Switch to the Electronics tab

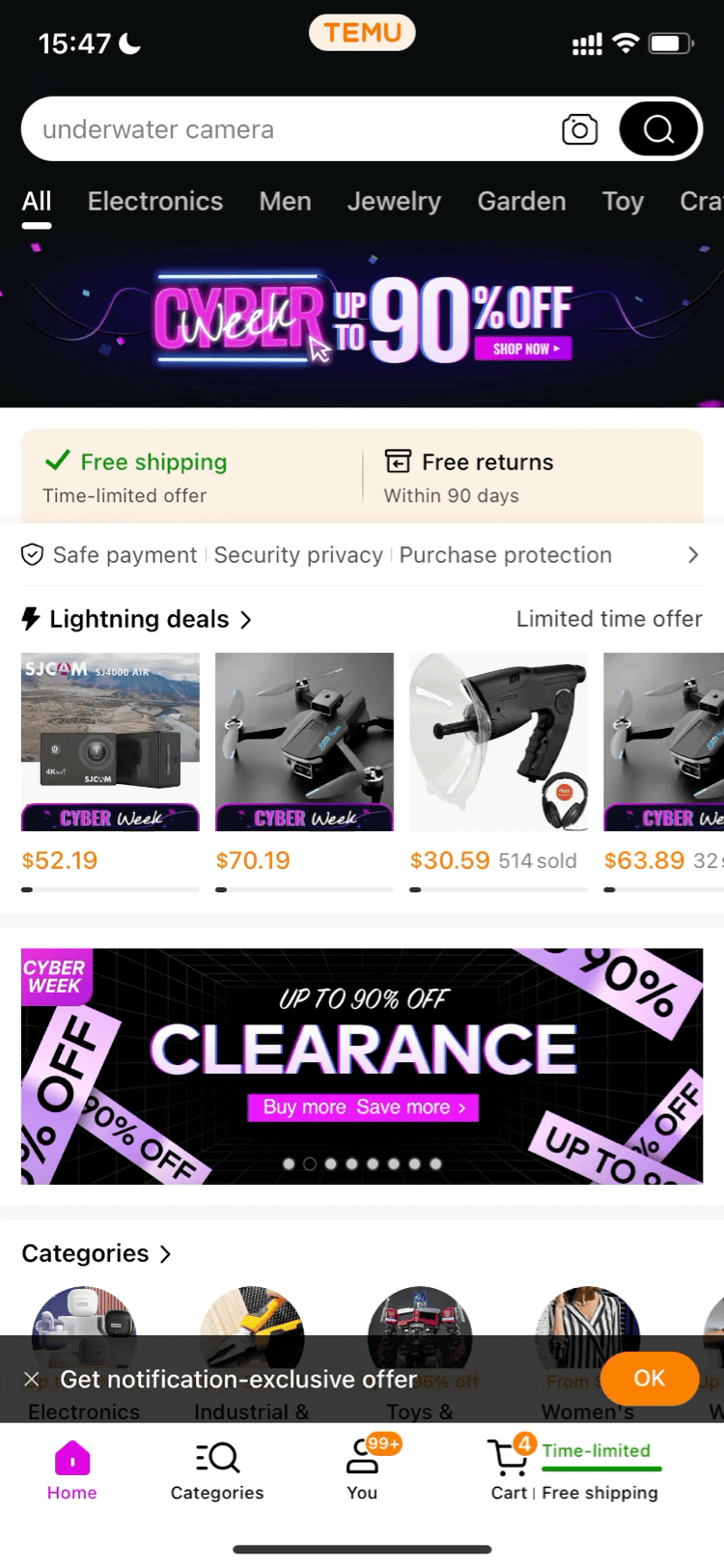pos(155,202)
